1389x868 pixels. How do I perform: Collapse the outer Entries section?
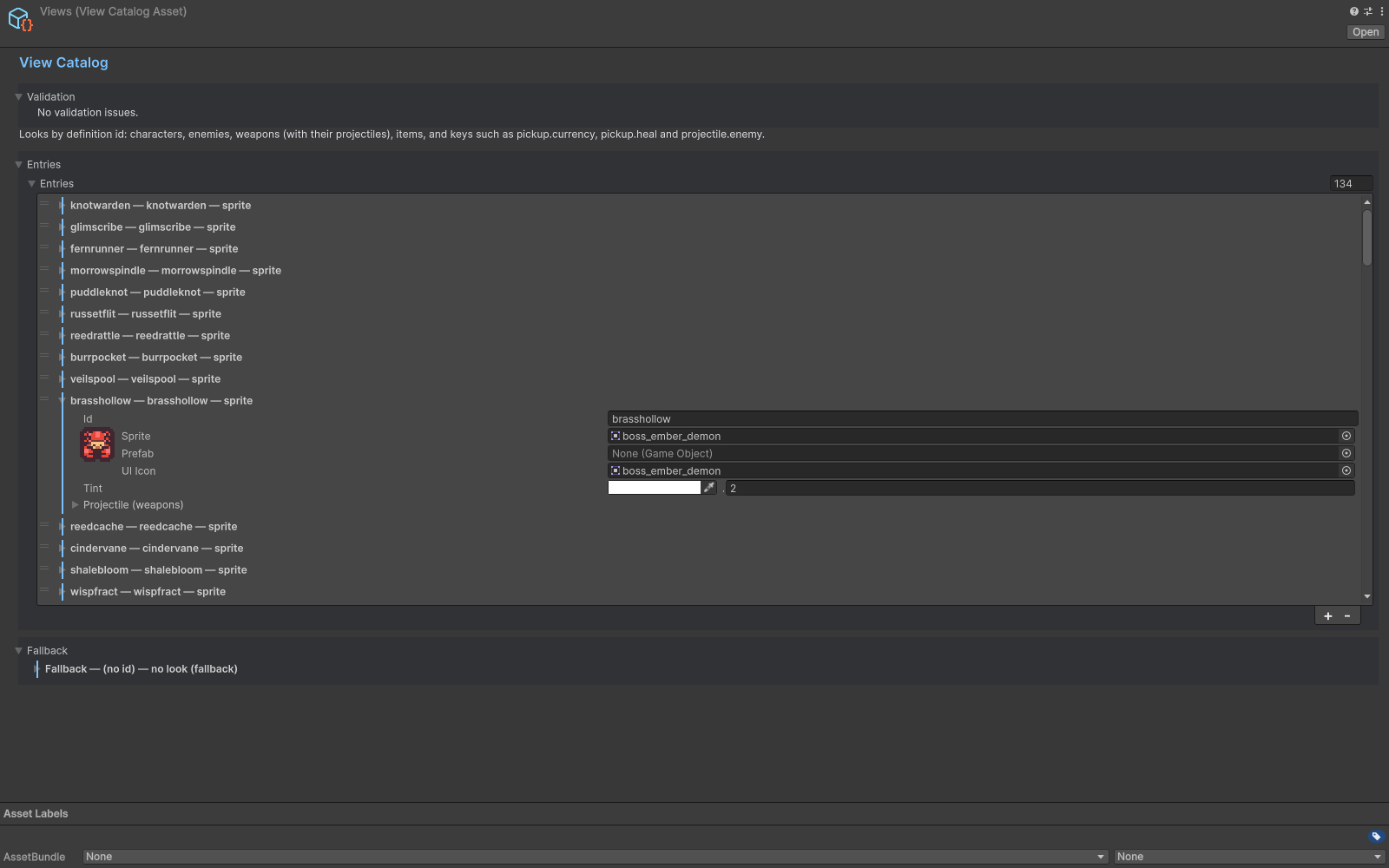pos(18,164)
